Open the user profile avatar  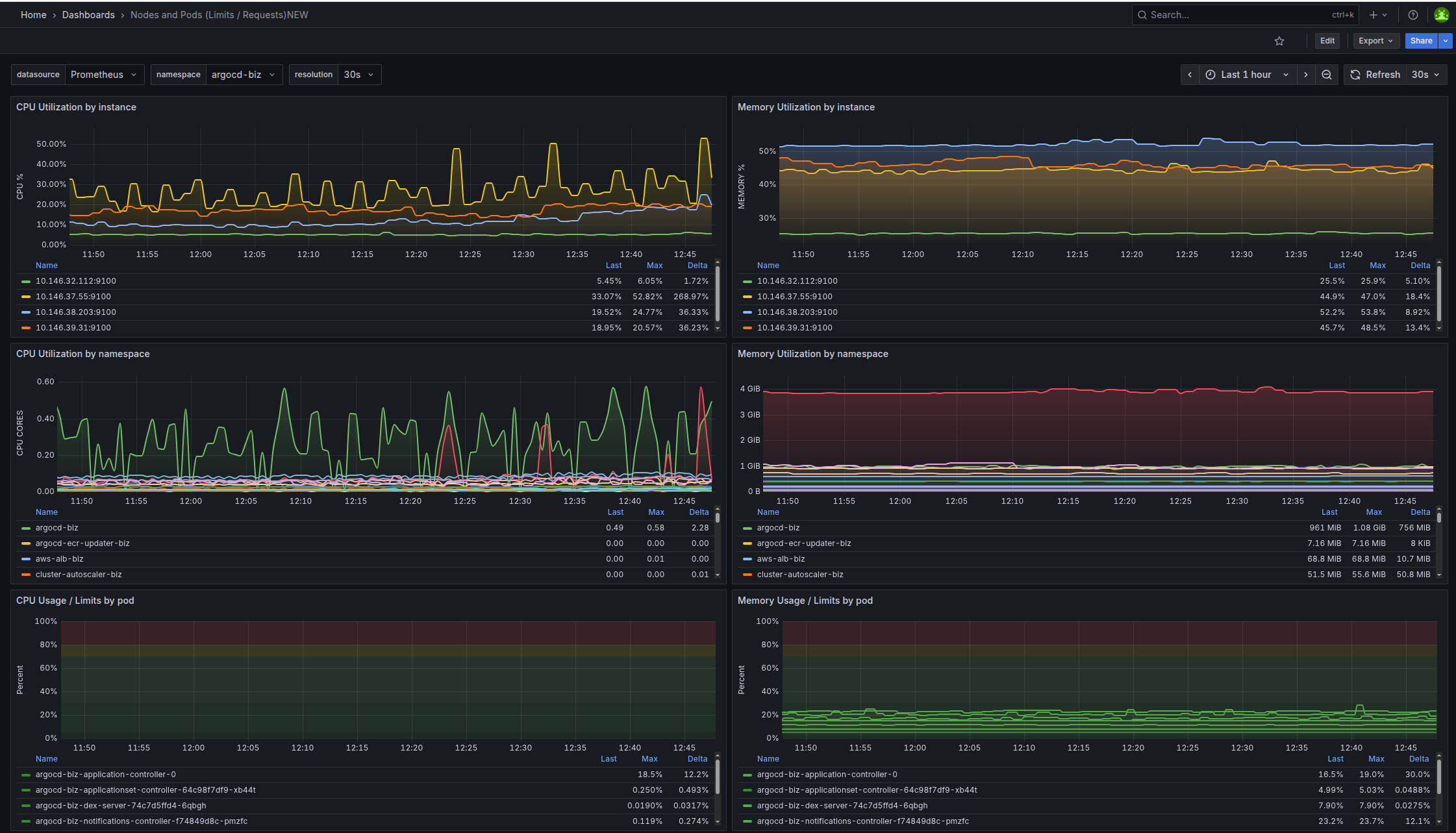point(1442,15)
